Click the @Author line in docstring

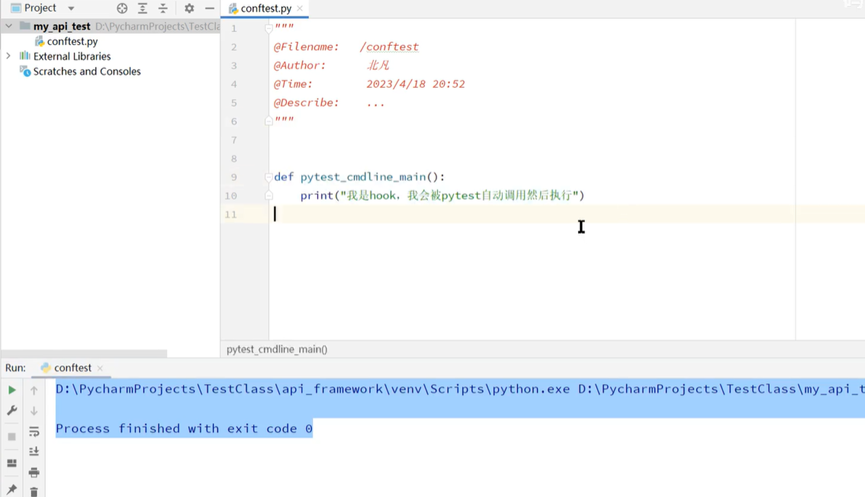332,65
